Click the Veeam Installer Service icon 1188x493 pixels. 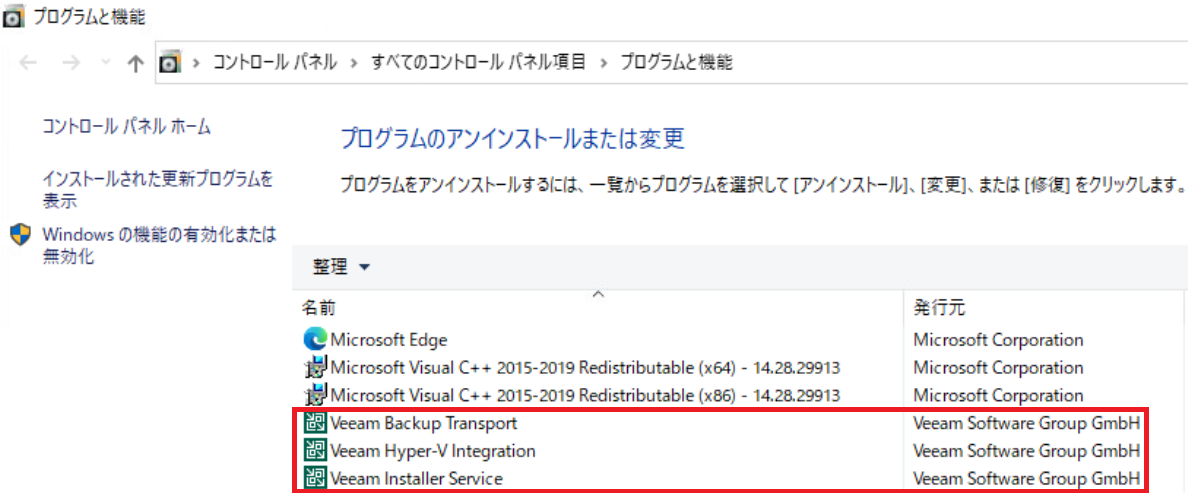[x=315, y=479]
